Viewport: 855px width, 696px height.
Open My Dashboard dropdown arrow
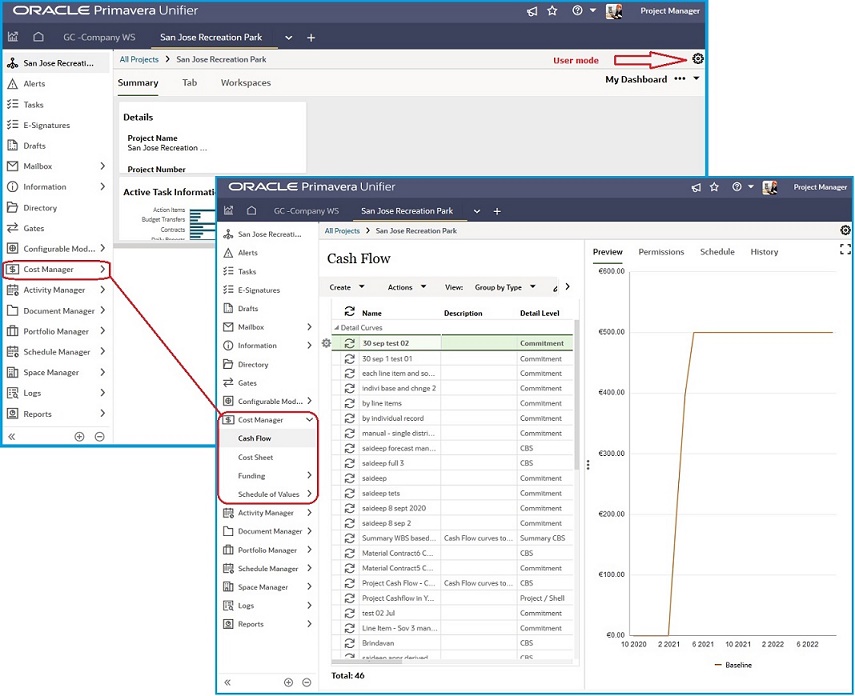[x=696, y=79]
